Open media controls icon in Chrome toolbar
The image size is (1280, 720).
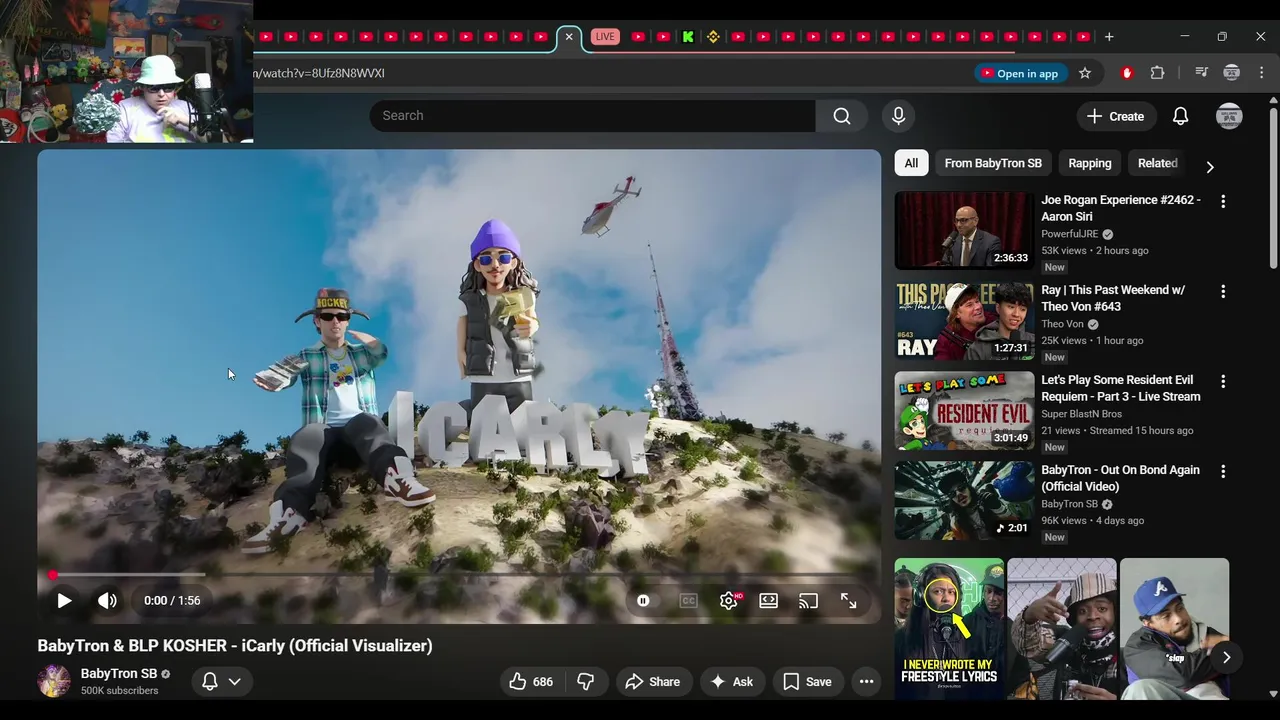(1202, 73)
